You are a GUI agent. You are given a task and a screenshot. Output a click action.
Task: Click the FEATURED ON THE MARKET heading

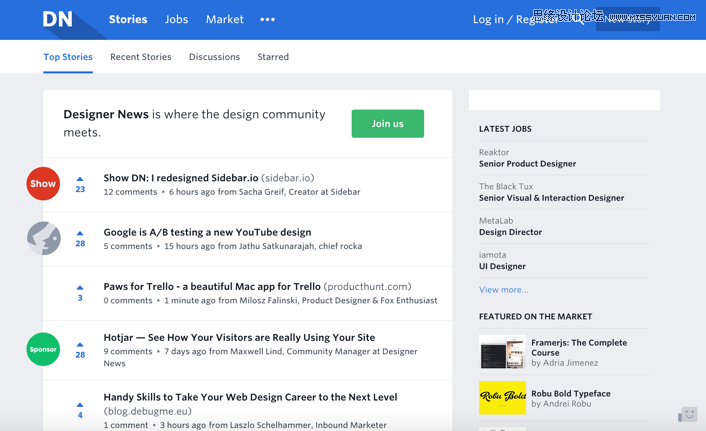tap(535, 317)
